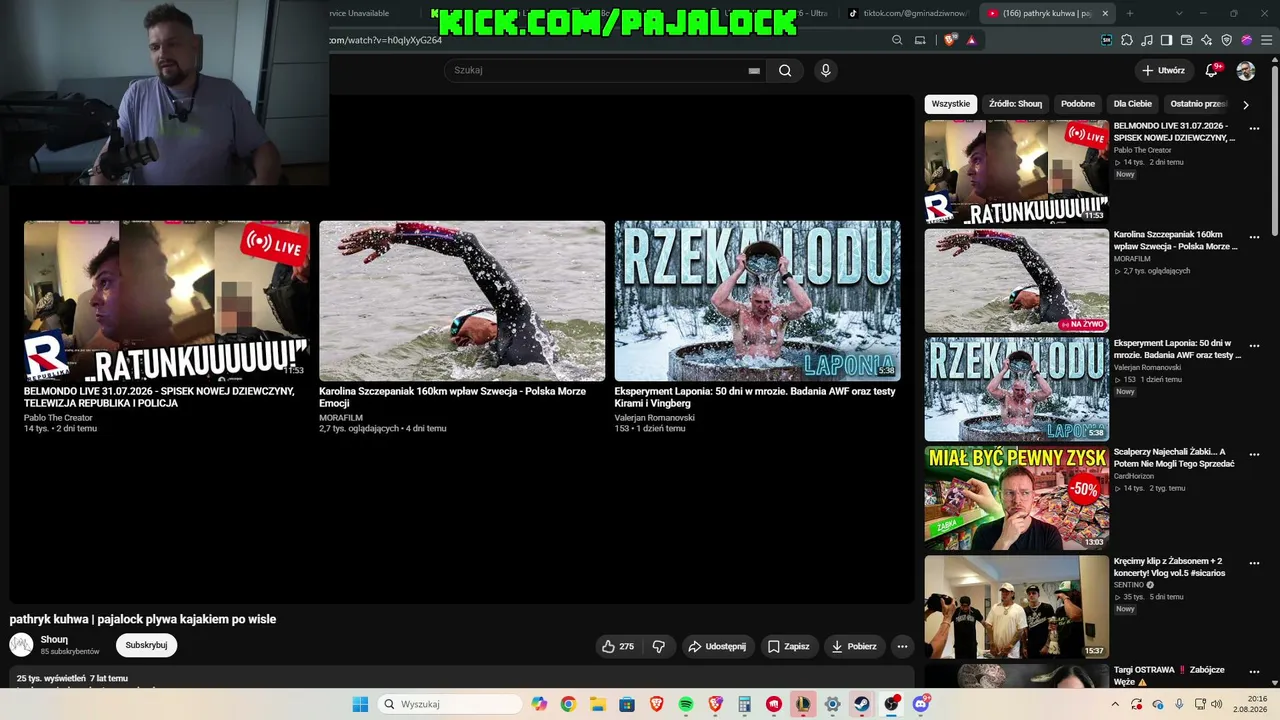Open options for Karolina Szczepaniak sidebar video
Image resolution: width=1280 pixels, height=720 pixels.
tap(1254, 237)
